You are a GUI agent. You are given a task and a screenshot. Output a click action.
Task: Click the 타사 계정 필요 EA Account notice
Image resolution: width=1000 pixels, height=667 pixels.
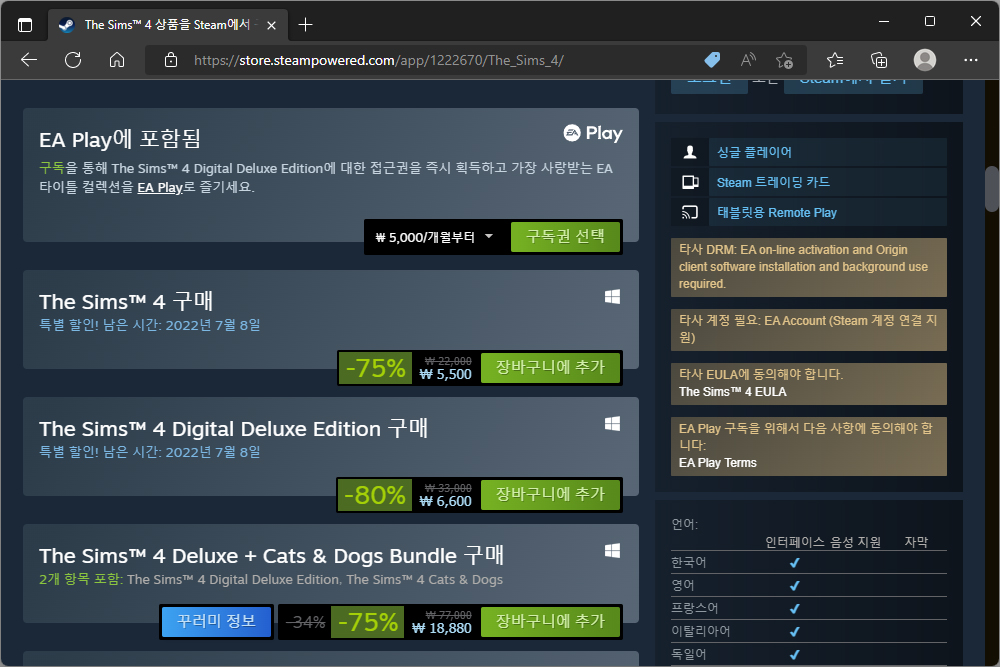[x=809, y=330]
